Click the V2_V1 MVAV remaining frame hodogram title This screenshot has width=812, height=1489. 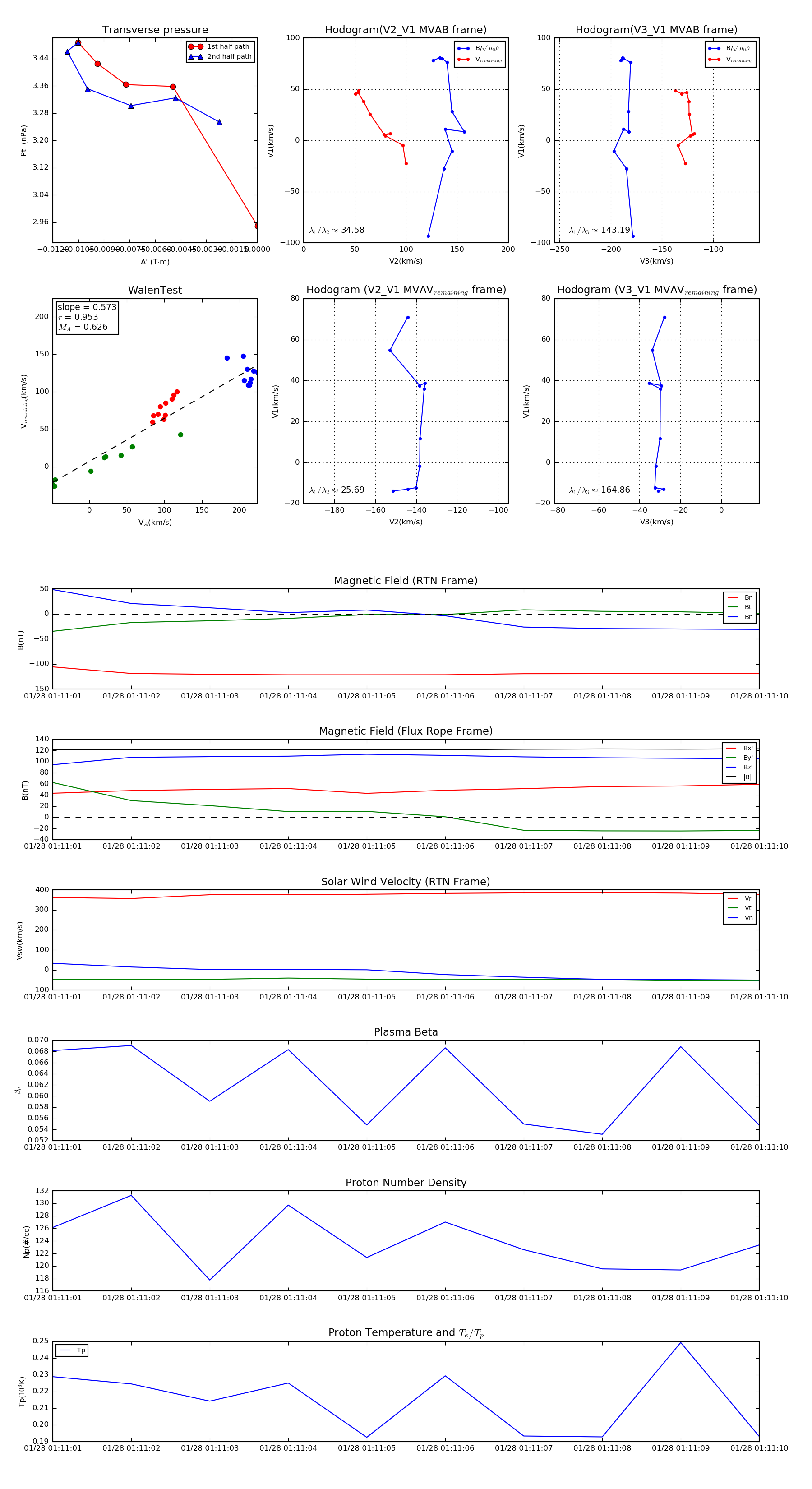pos(406,290)
